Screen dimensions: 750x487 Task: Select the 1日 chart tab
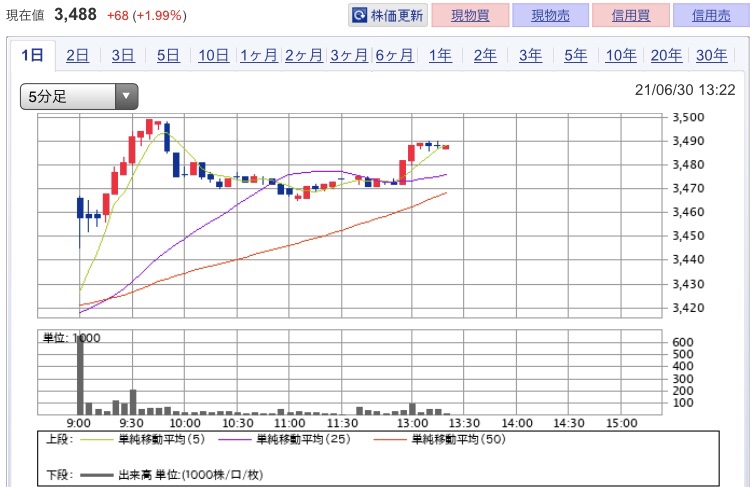click(x=33, y=55)
